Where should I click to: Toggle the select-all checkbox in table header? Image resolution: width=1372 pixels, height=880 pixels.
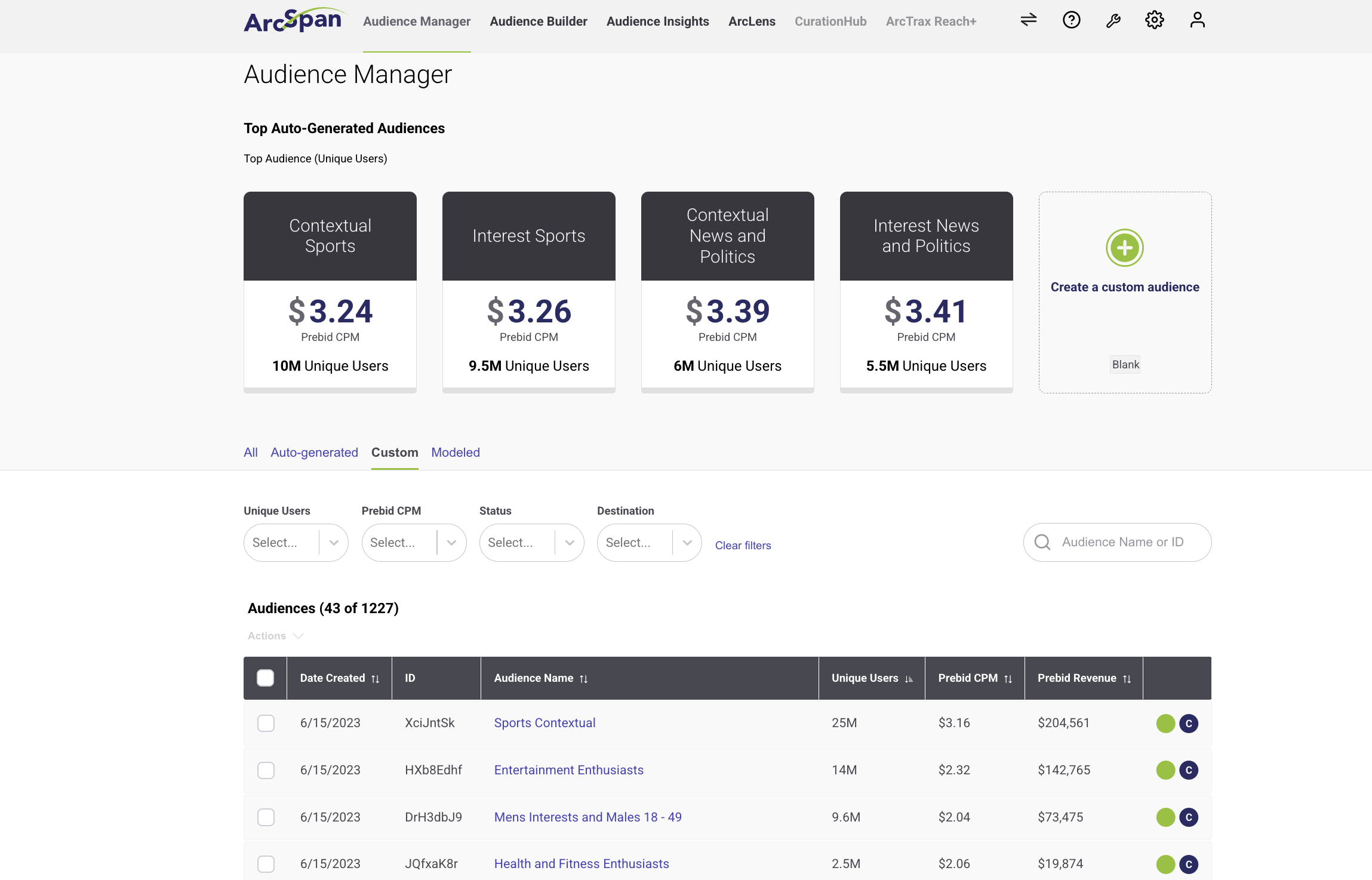click(x=265, y=678)
